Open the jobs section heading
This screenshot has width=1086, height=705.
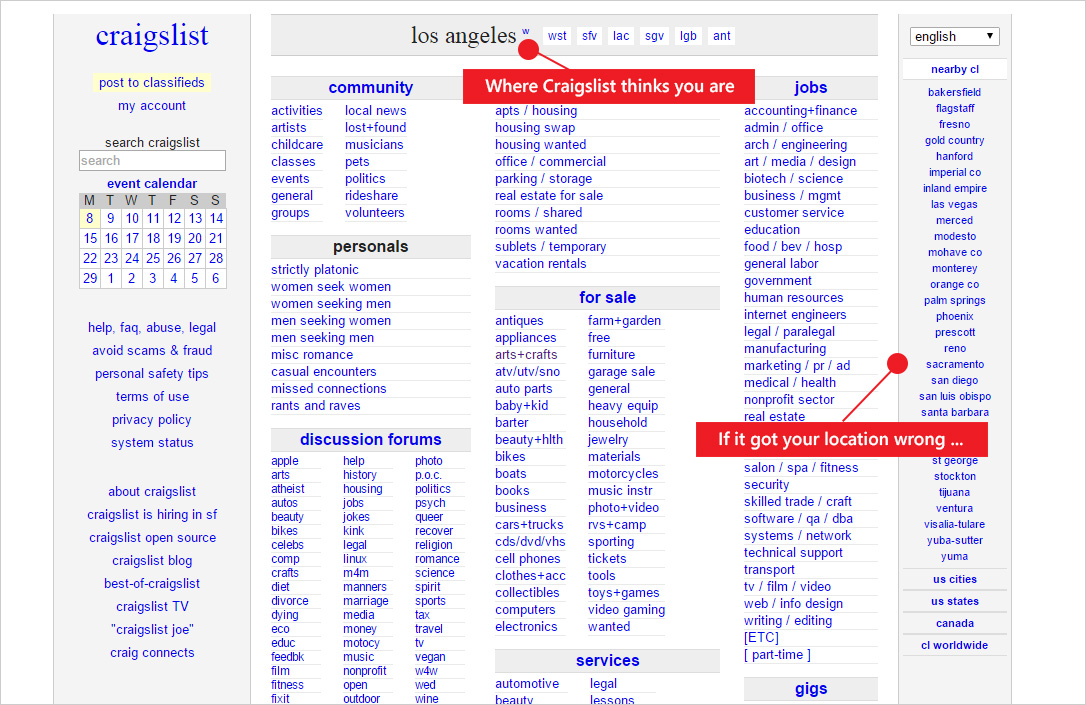click(x=810, y=87)
